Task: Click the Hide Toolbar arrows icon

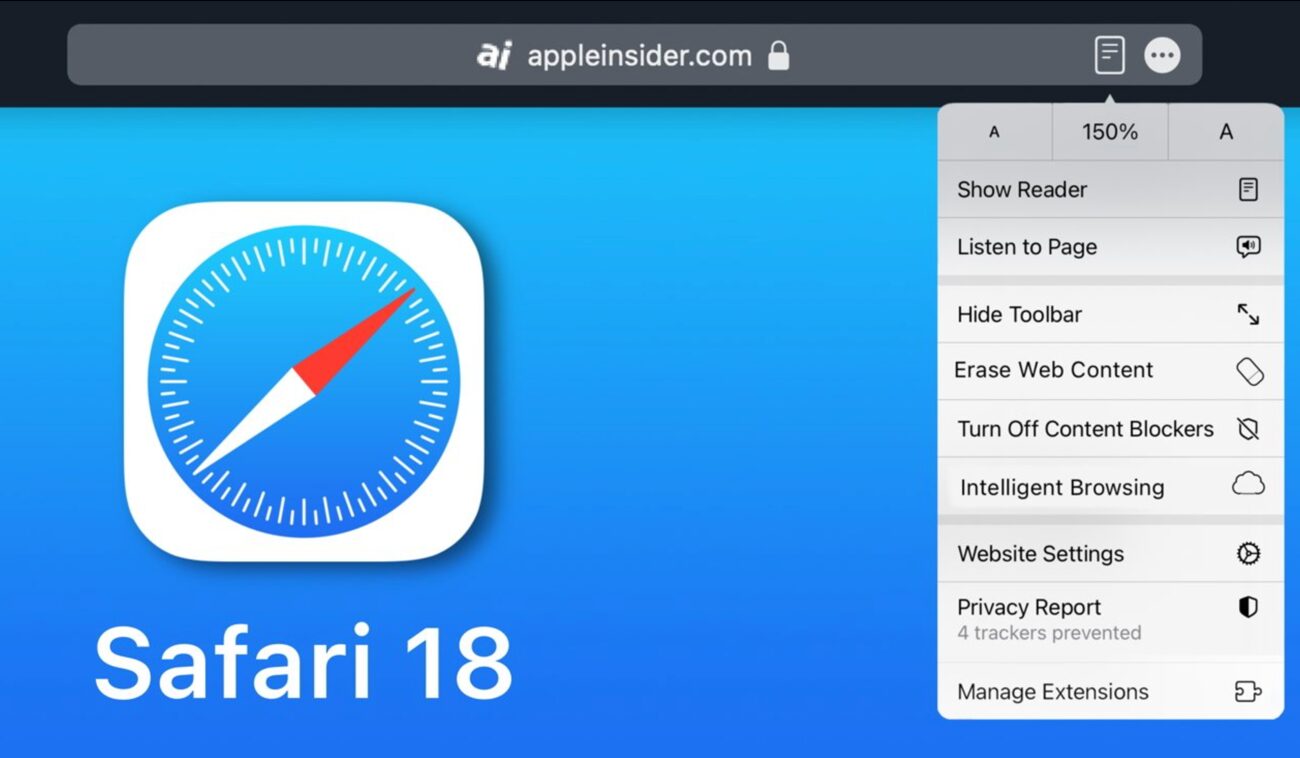Action: 1248,314
